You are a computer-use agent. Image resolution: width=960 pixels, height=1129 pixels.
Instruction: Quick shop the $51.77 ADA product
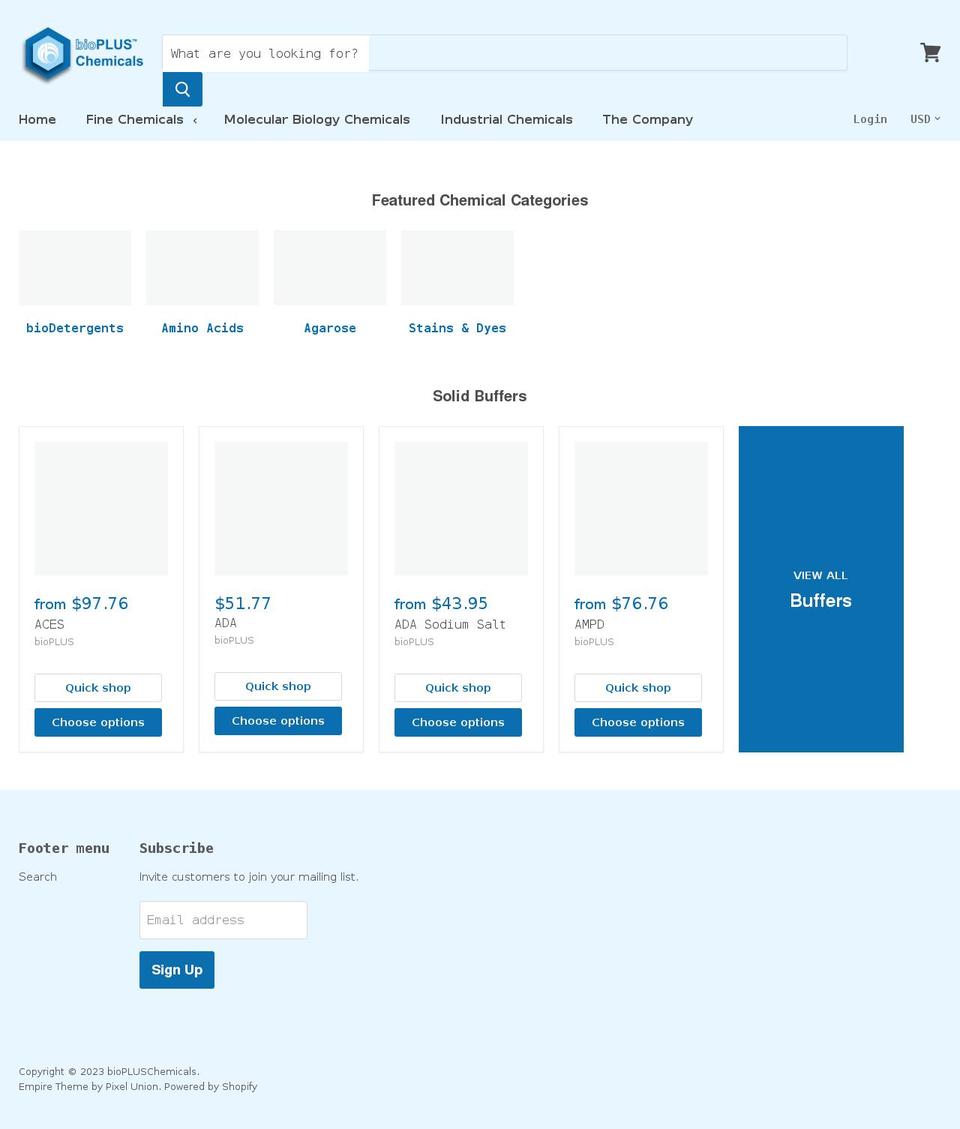coord(278,686)
